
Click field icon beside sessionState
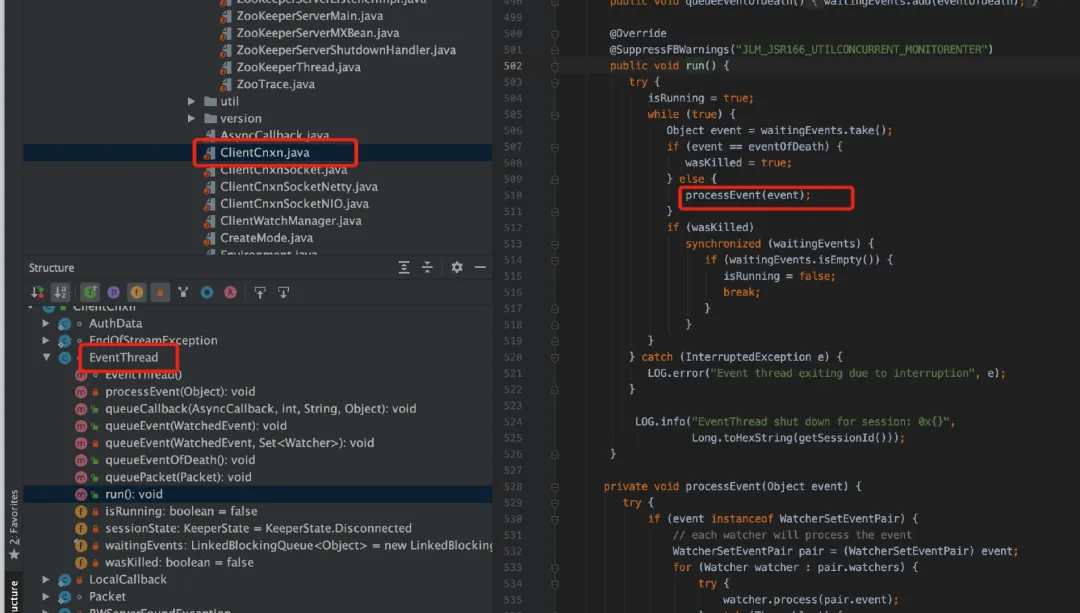pos(81,528)
